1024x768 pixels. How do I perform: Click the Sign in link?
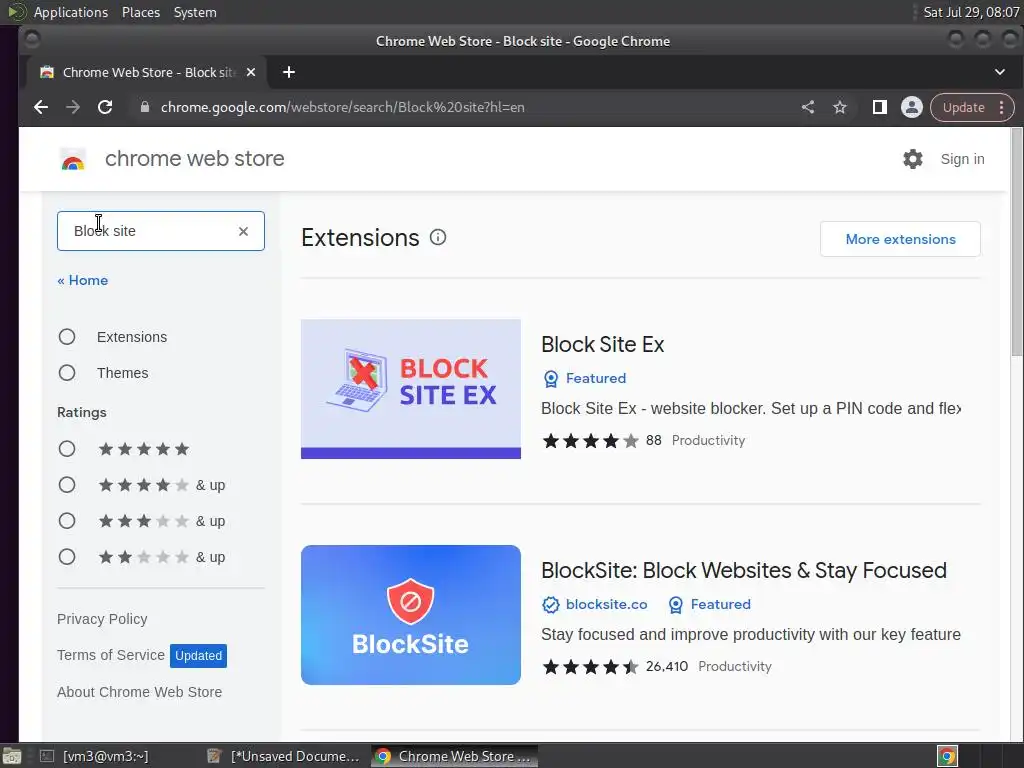pos(962,159)
